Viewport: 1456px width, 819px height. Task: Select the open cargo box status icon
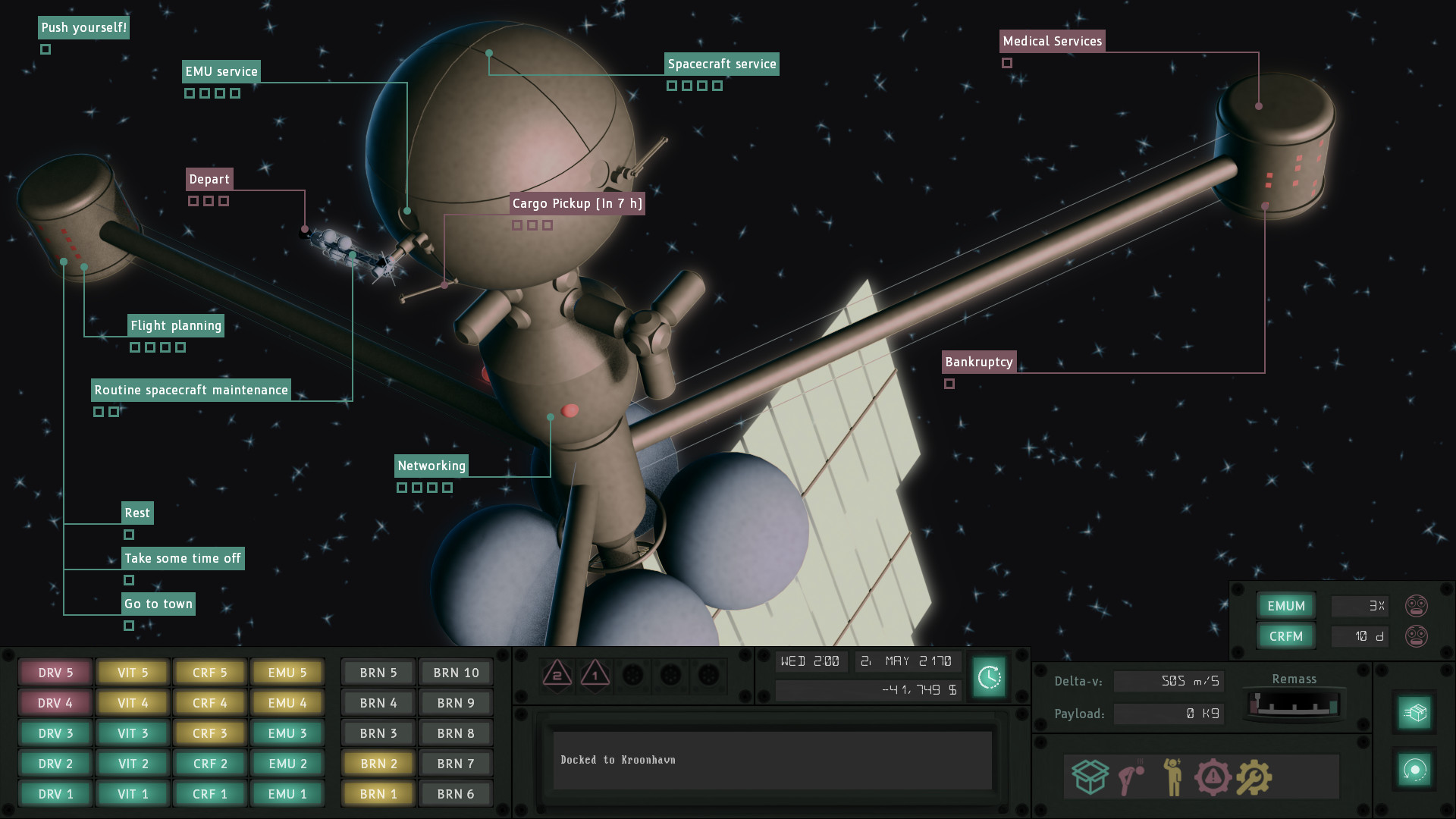(1090, 777)
